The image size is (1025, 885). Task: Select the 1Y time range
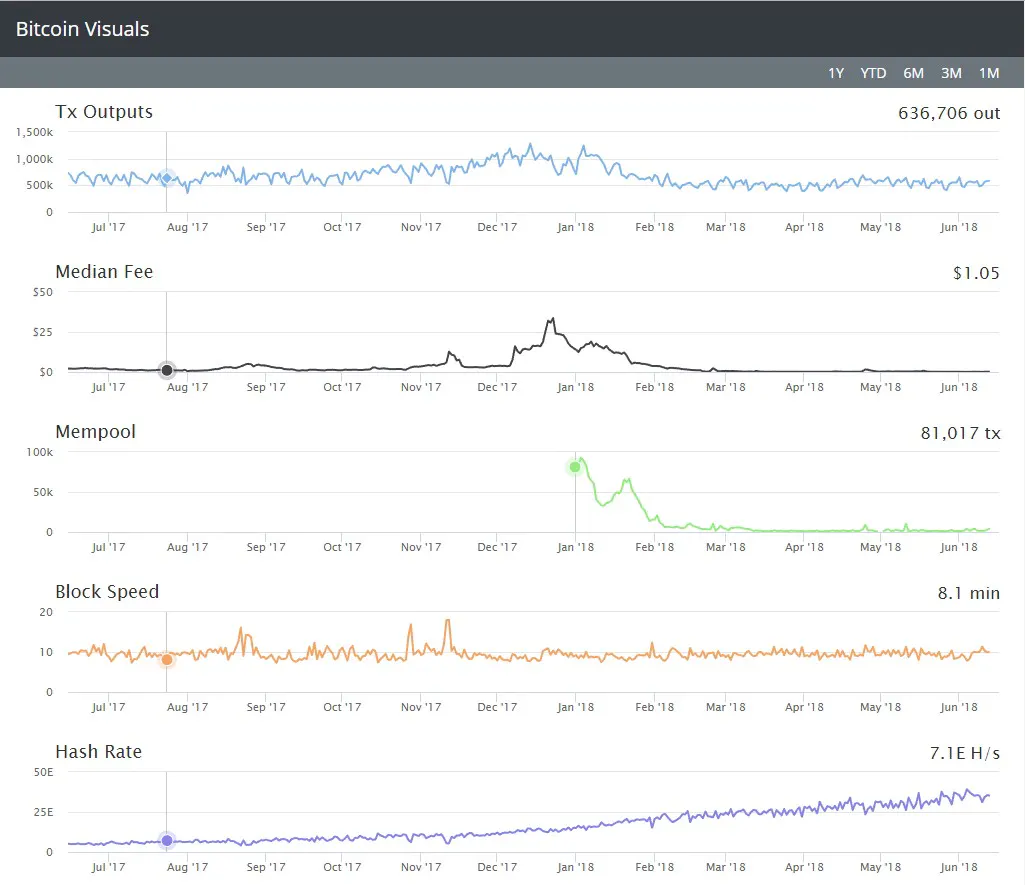[x=835, y=73]
